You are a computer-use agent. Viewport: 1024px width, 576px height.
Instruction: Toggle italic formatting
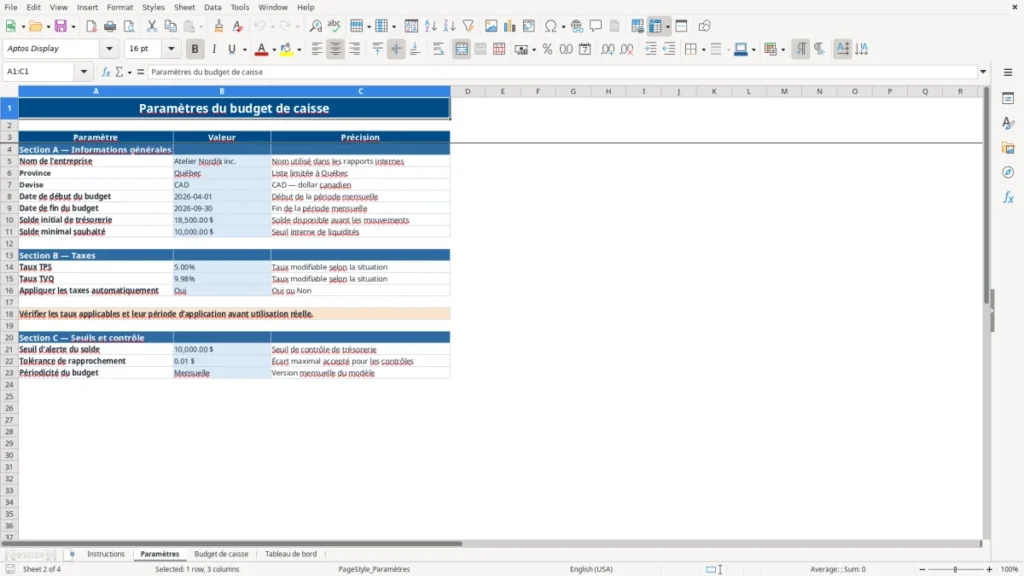coord(214,49)
